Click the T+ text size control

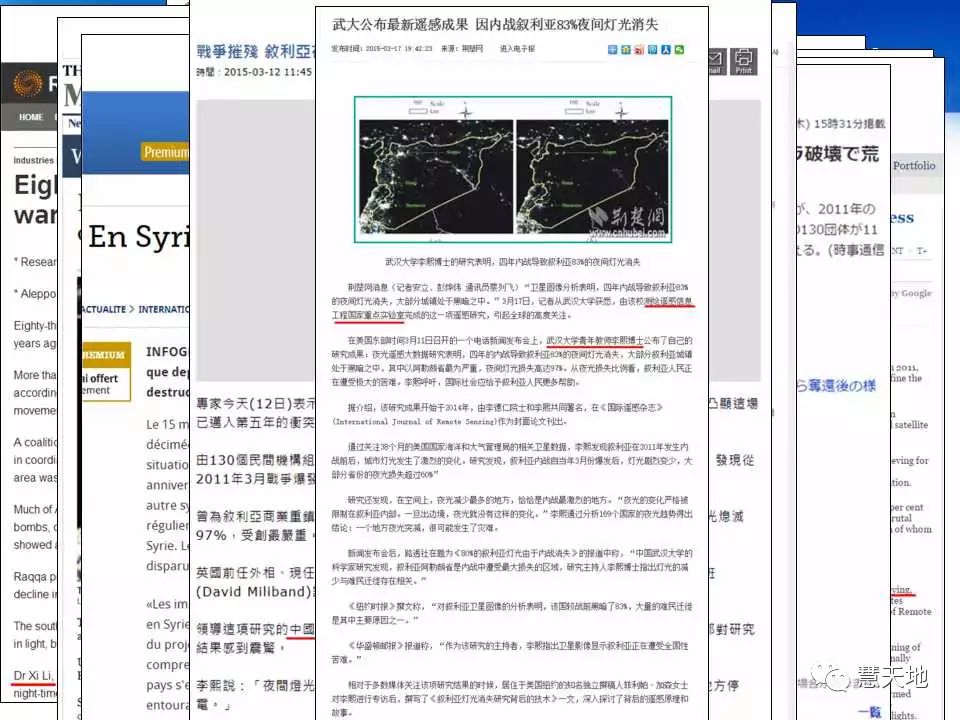click(922, 251)
